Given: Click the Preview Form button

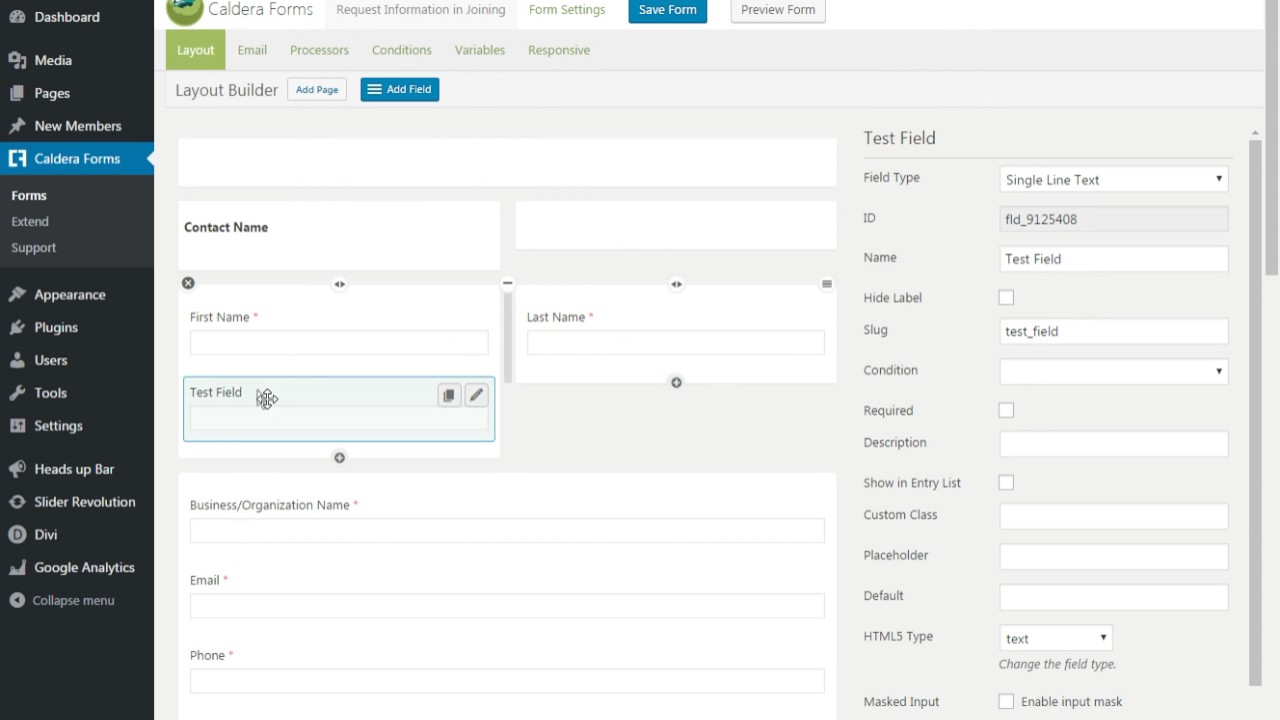Looking at the screenshot, I should pyautogui.click(x=778, y=11).
